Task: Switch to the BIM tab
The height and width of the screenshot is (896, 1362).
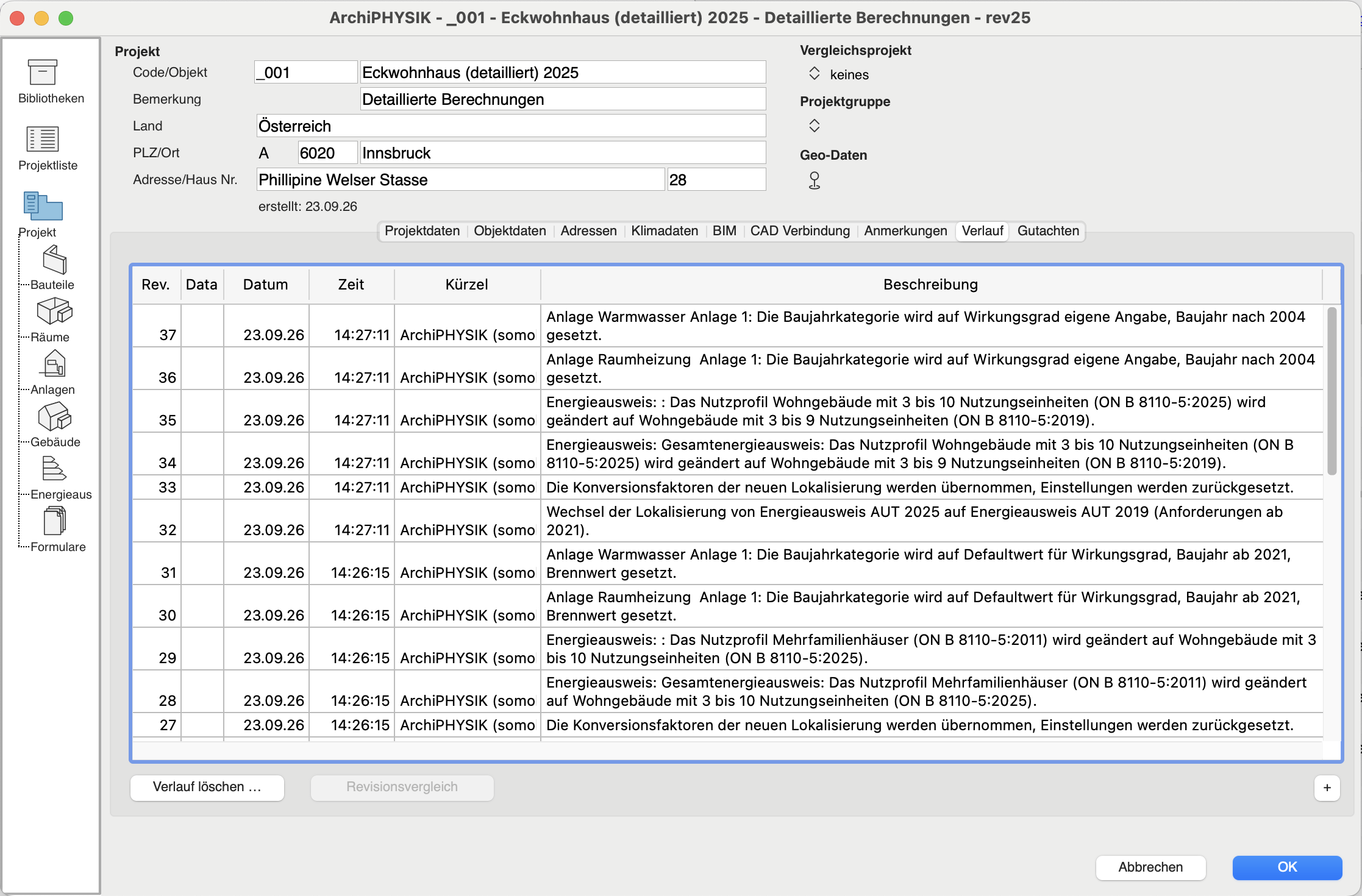Action: [x=724, y=231]
